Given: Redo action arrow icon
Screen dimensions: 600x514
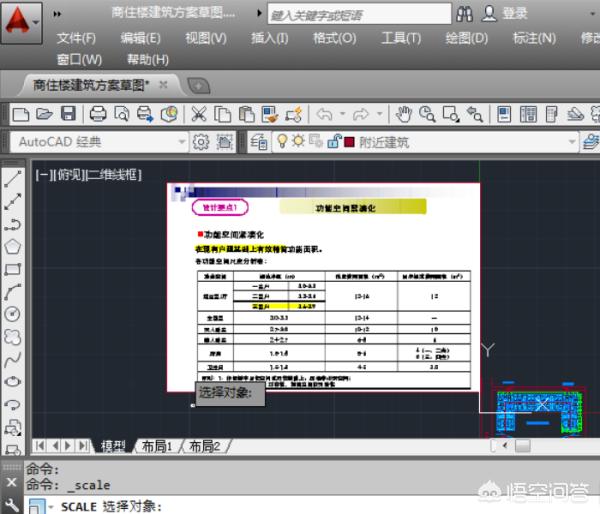Looking at the screenshot, I should tap(361, 114).
